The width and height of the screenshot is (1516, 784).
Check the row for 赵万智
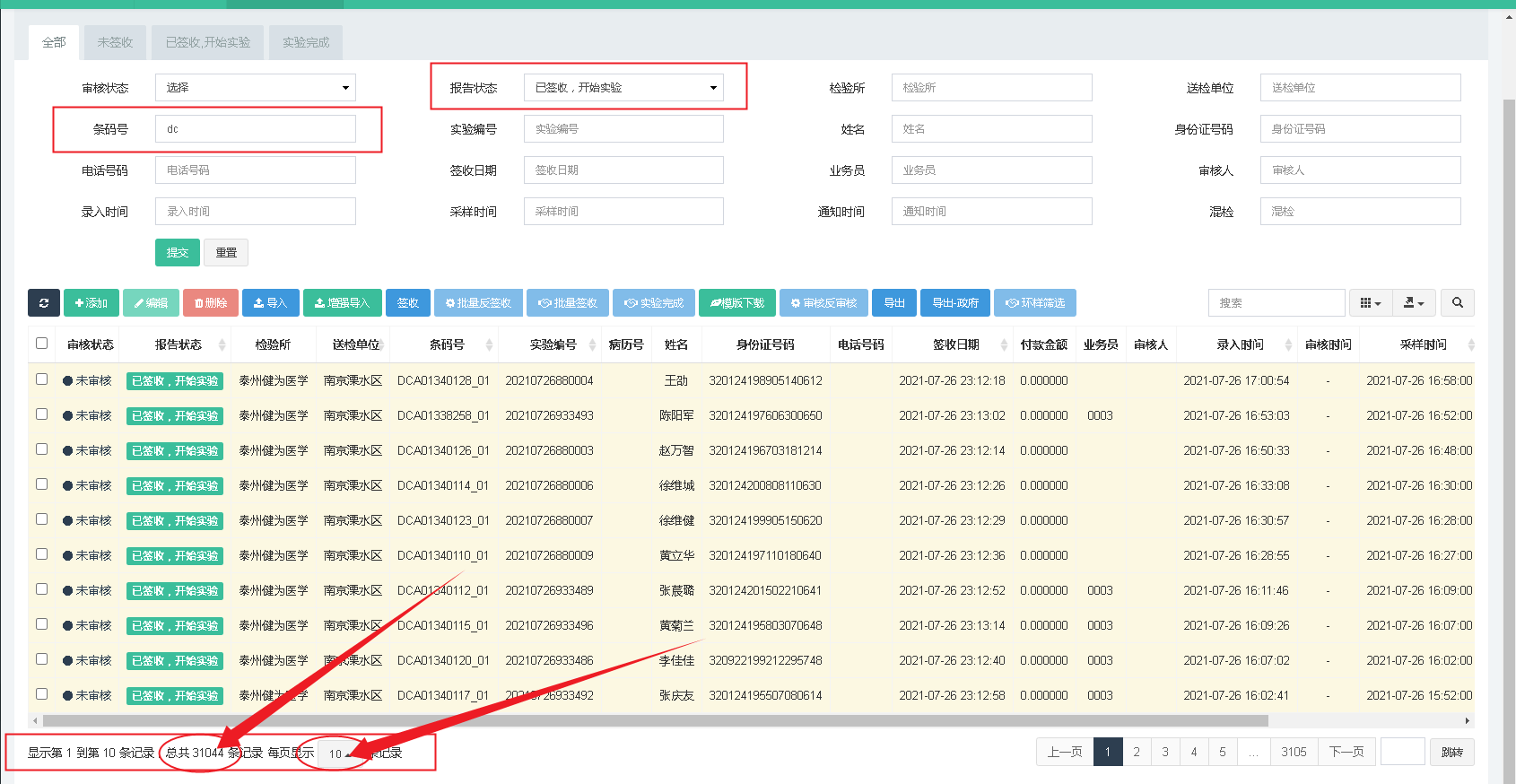(41, 449)
